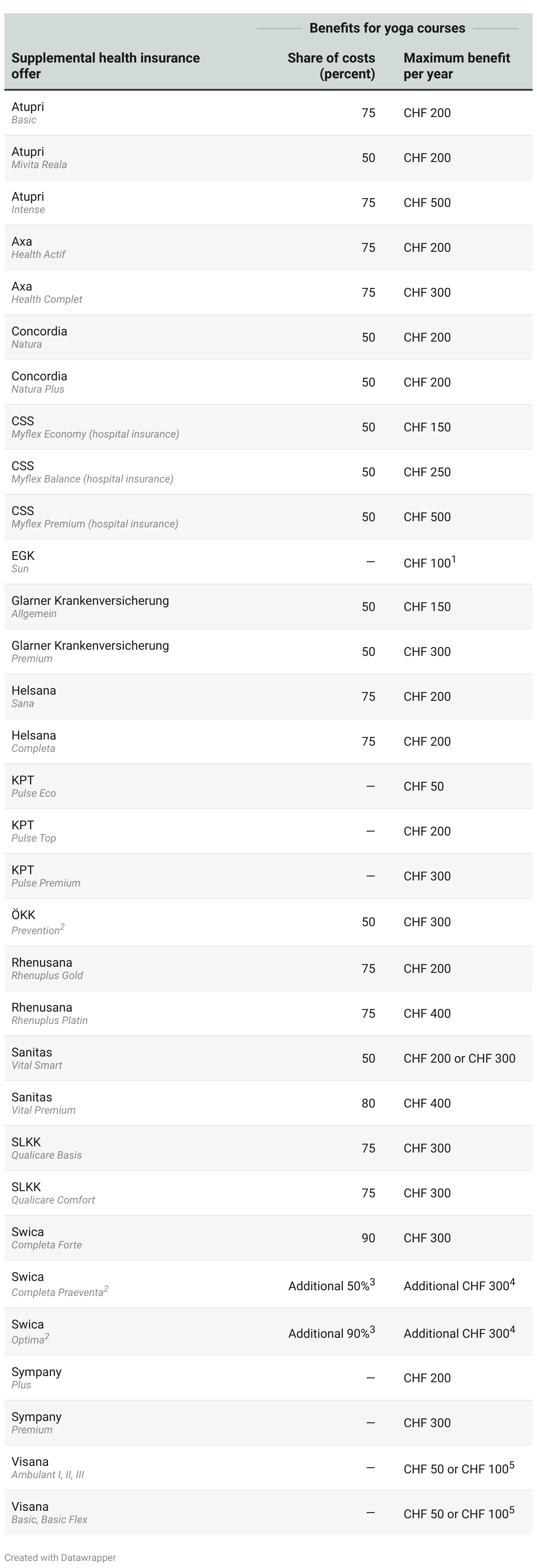Click the "Supplemental health insurance offer" column header

[105, 66]
